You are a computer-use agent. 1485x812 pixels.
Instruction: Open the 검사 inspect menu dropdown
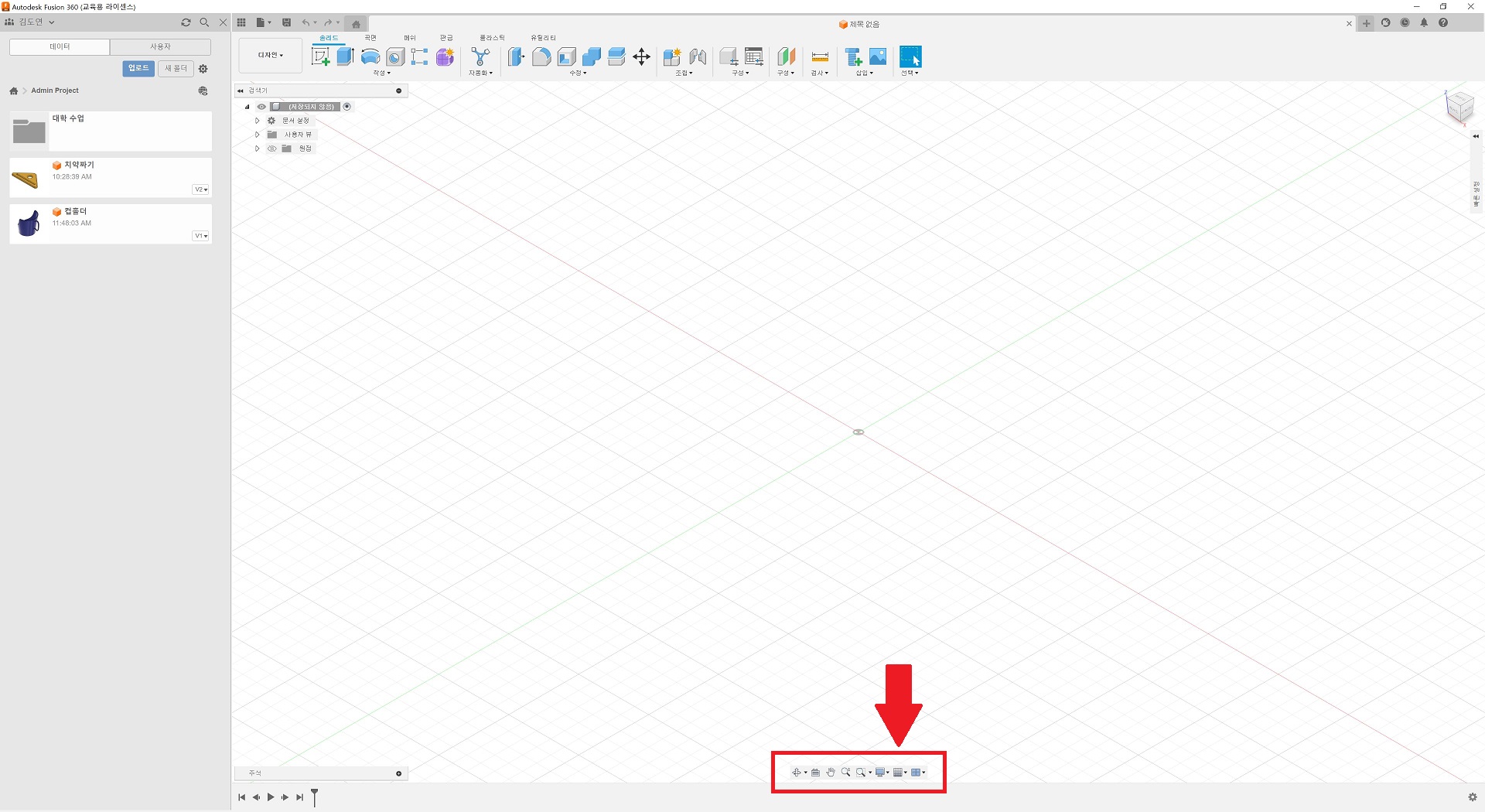(819, 73)
